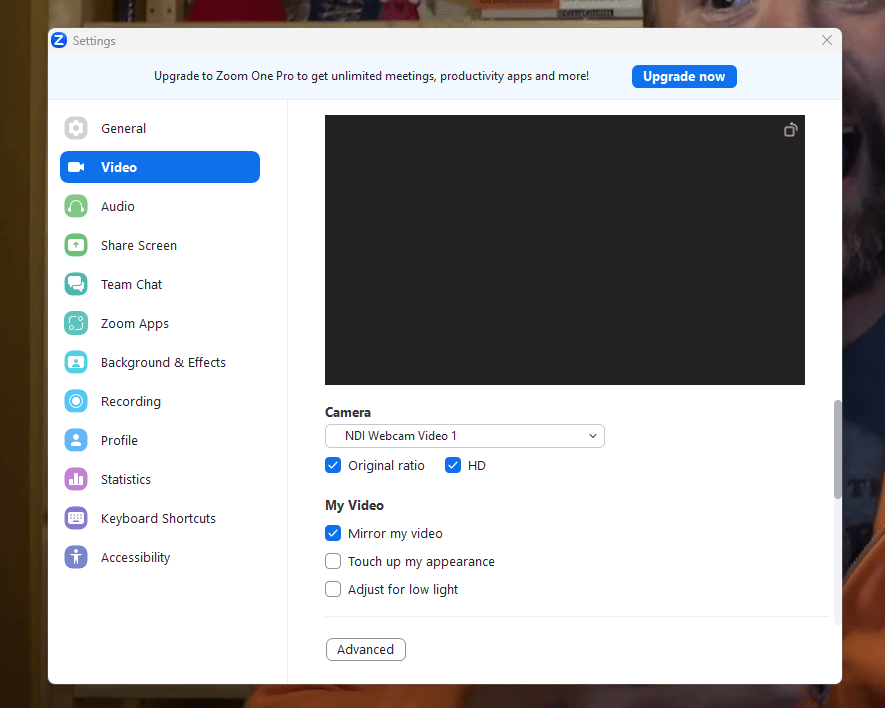Click the Profile person icon

pos(76,440)
